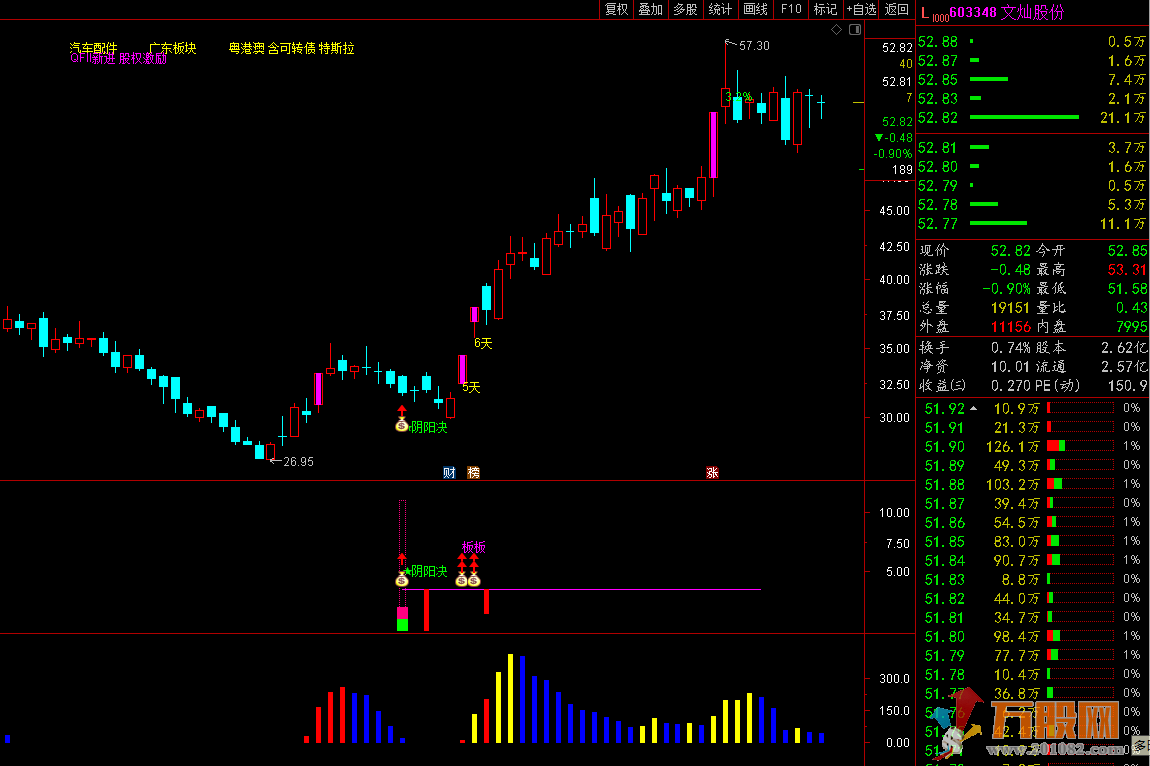Click the QFII新进 tag
Viewport: 1150px width, 766px height.
pyautogui.click(x=93, y=59)
